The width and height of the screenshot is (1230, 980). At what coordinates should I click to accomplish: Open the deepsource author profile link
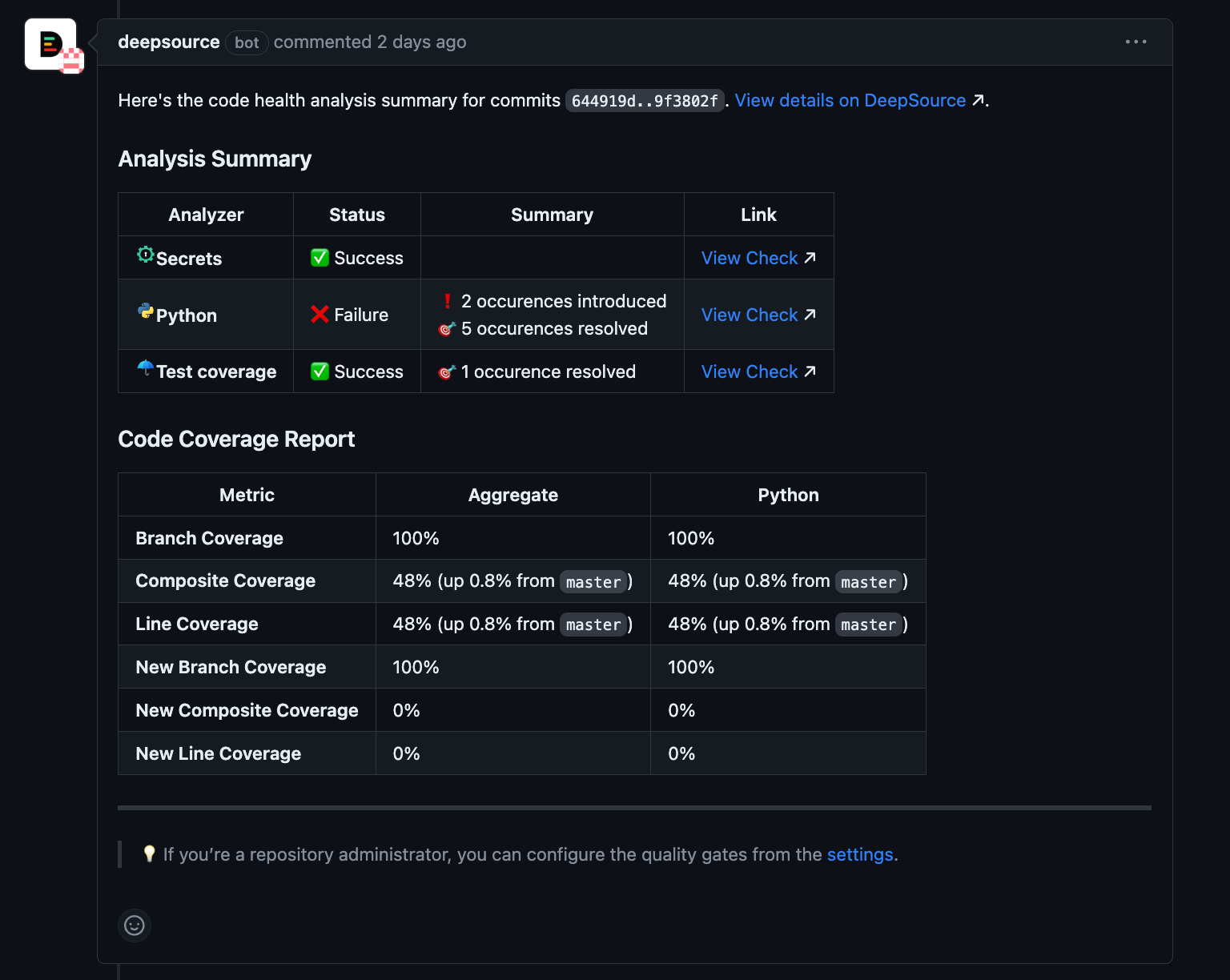(x=168, y=42)
